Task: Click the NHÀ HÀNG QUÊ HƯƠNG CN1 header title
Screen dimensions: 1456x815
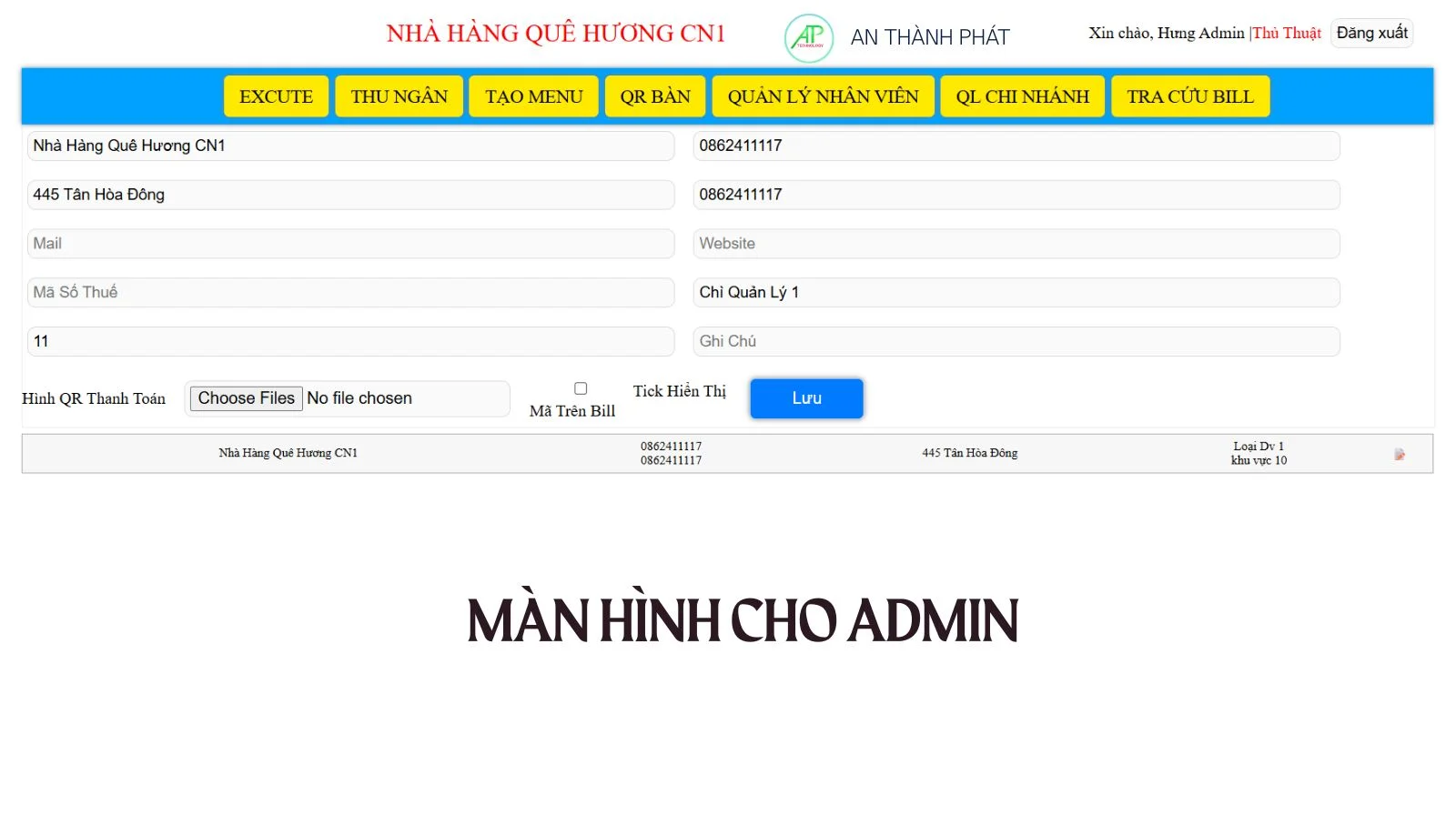Action: 556,34
